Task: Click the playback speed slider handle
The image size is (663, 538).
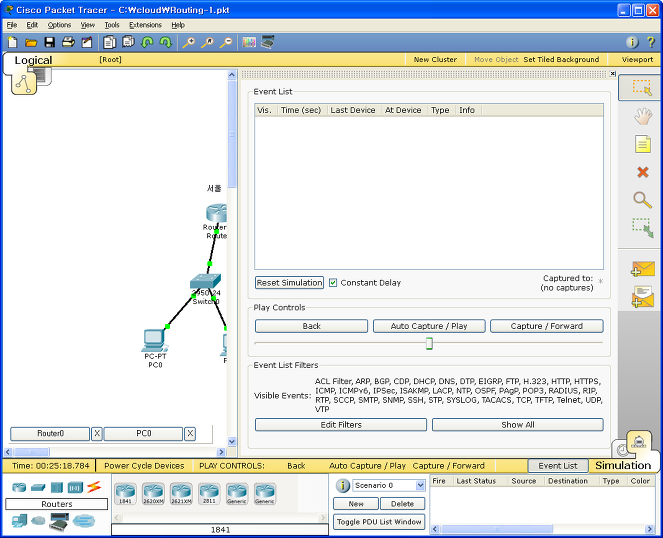Action: tap(429, 343)
